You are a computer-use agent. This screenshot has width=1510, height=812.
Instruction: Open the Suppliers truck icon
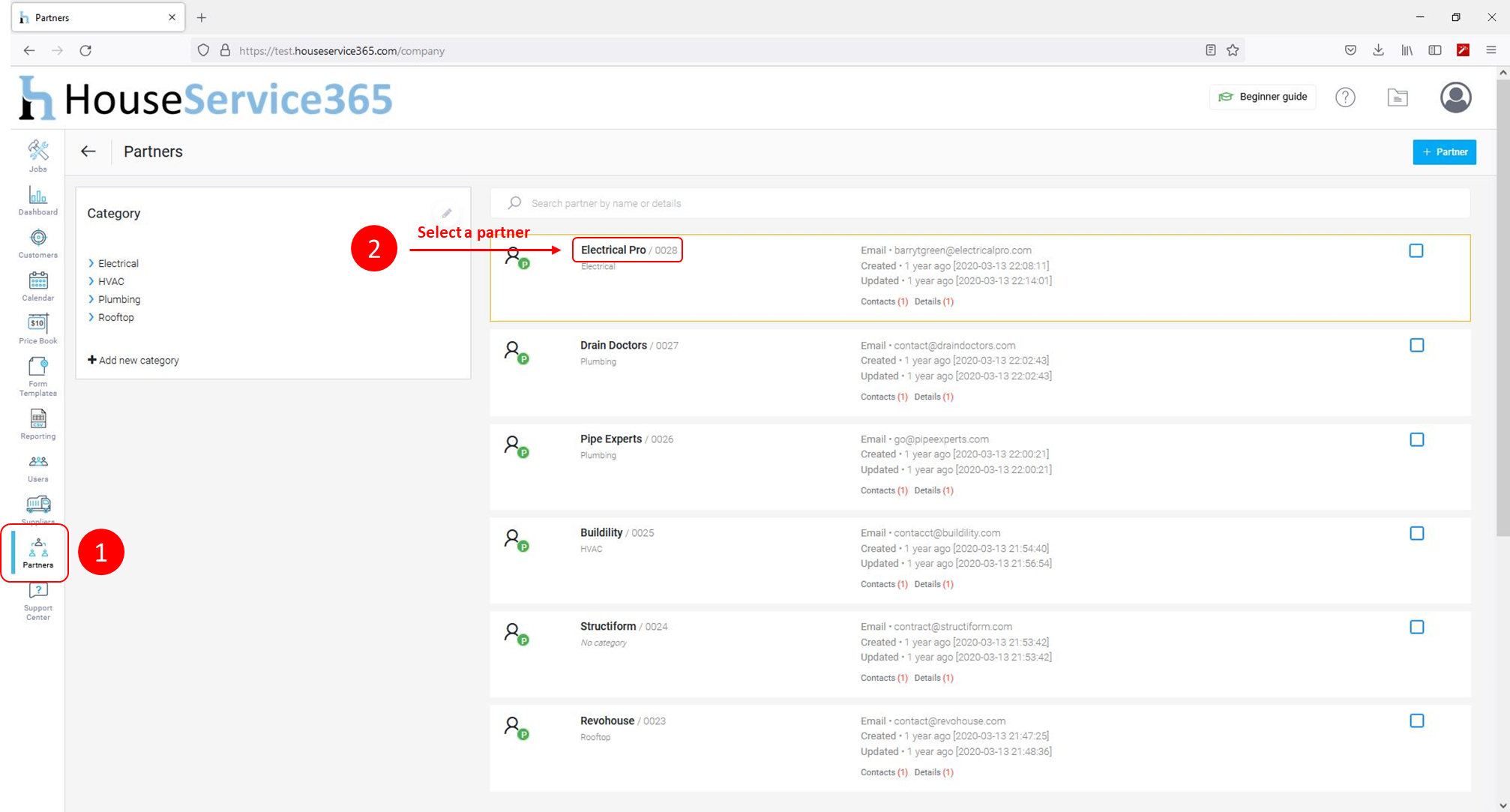[x=37, y=505]
